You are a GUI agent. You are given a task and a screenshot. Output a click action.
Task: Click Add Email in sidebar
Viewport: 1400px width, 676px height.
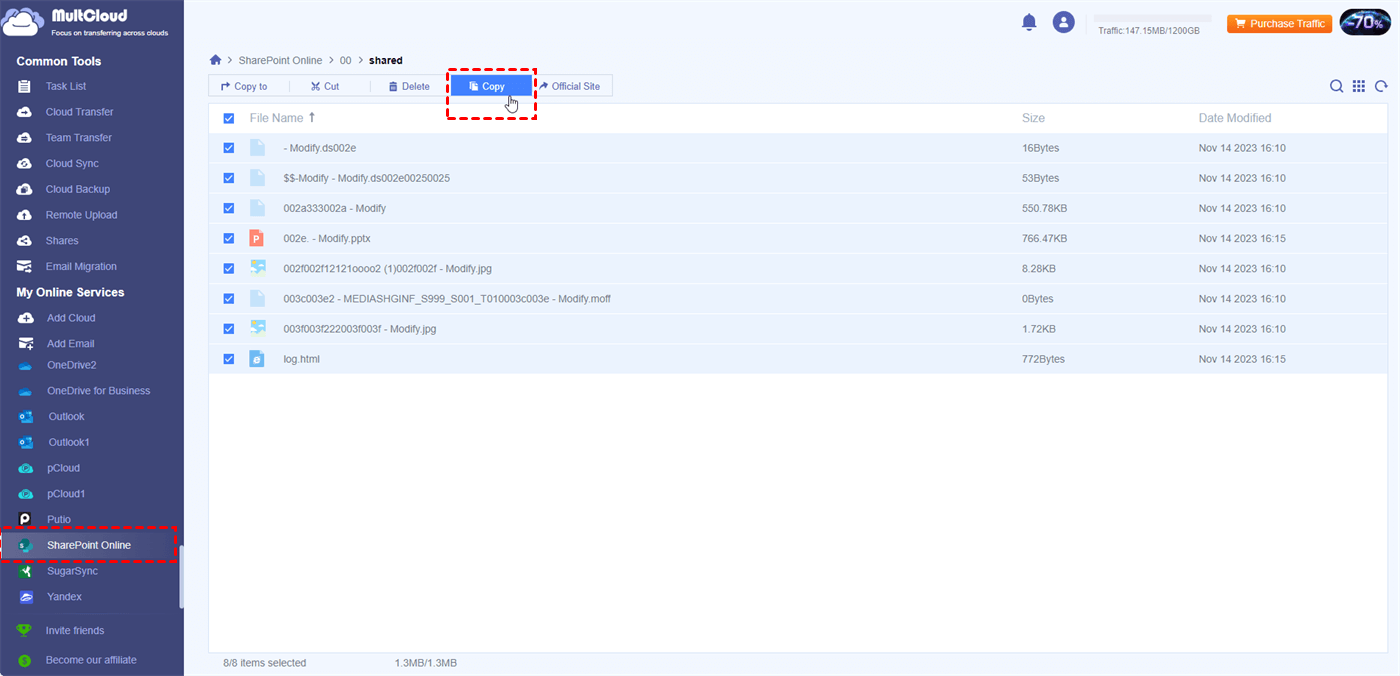click(x=71, y=344)
